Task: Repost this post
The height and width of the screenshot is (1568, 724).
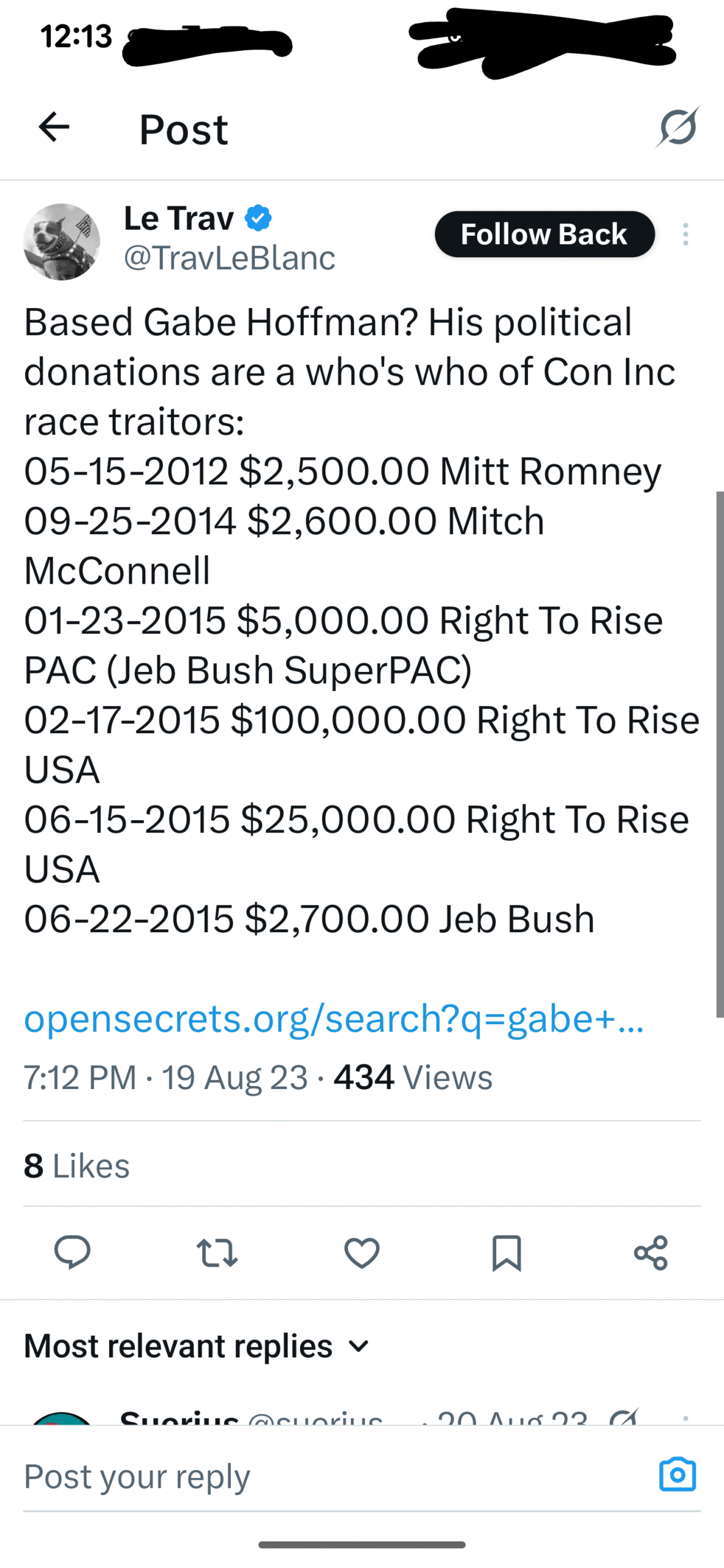Action: click(x=217, y=1253)
